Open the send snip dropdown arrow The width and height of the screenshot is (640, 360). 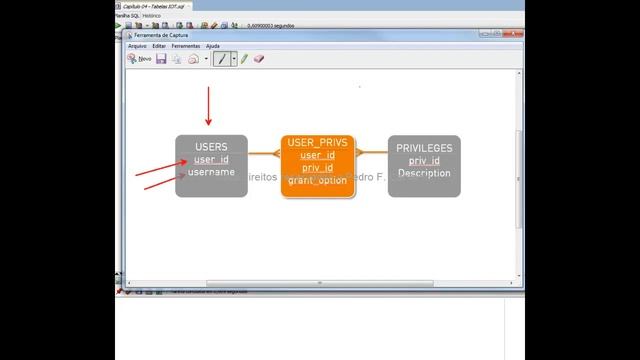point(206,59)
